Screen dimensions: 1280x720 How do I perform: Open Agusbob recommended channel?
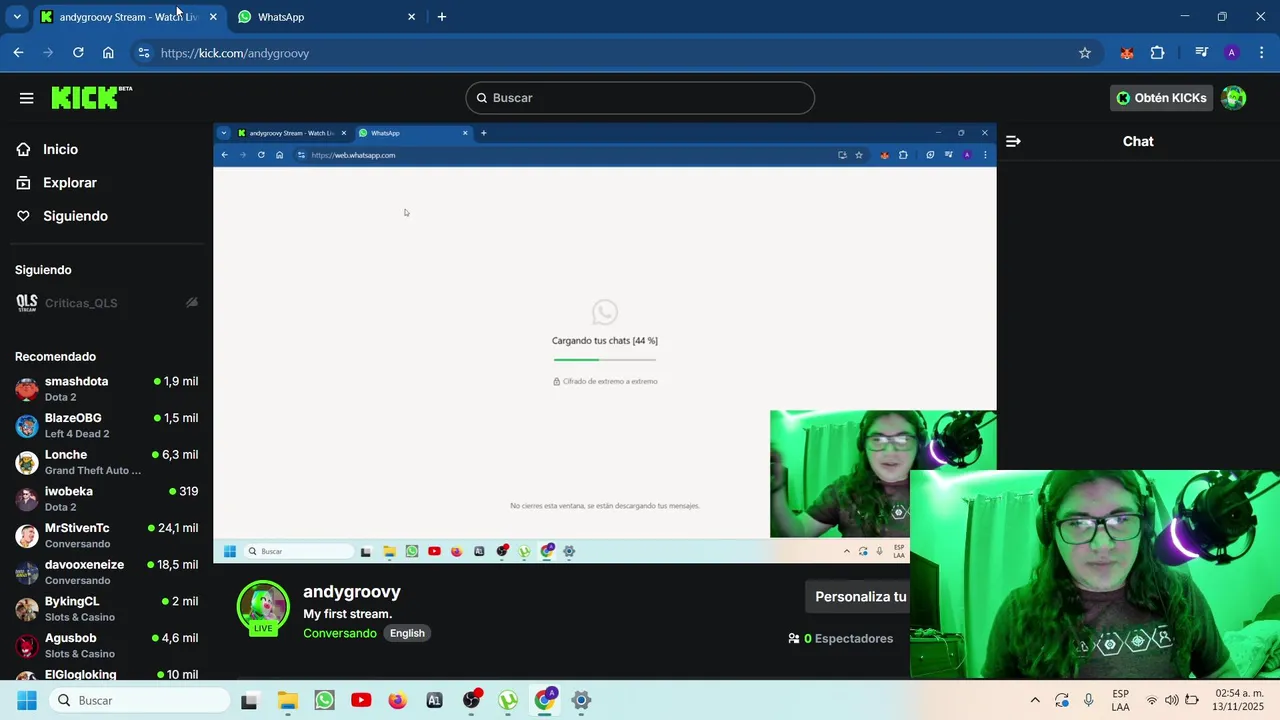click(x=106, y=645)
